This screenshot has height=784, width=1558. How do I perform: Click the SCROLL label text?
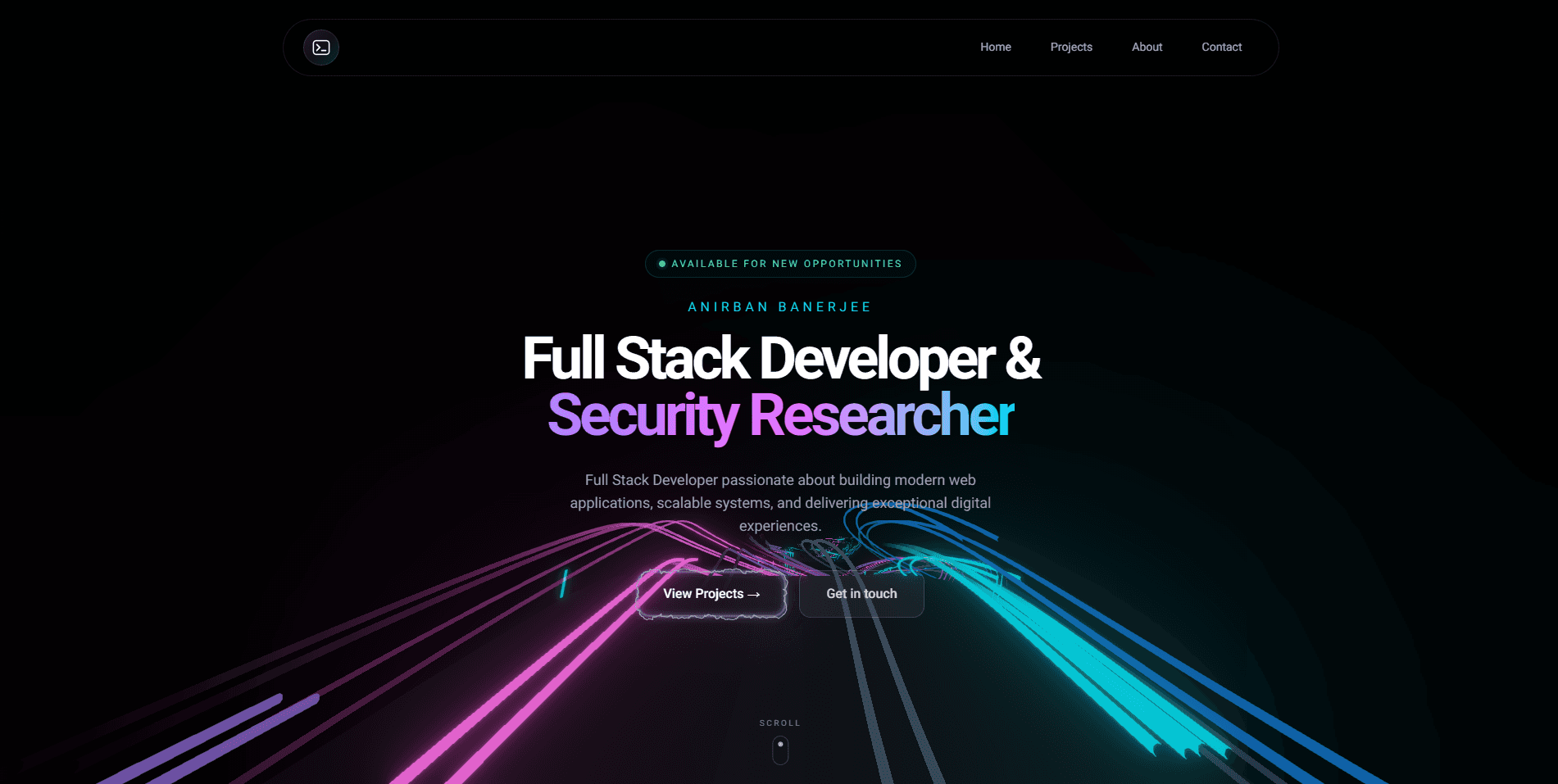(x=780, y=723)
